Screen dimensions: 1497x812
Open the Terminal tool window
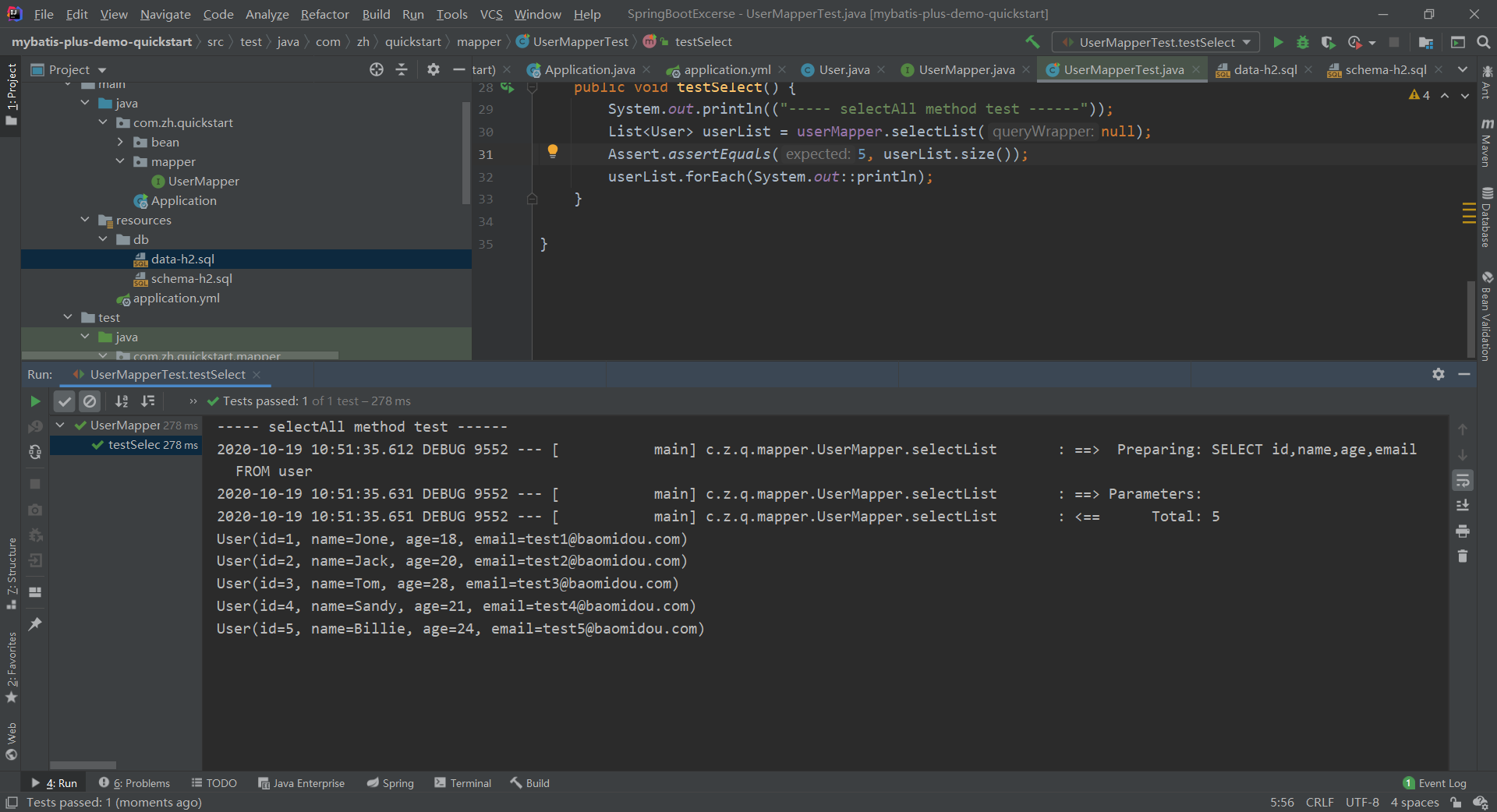463,783
